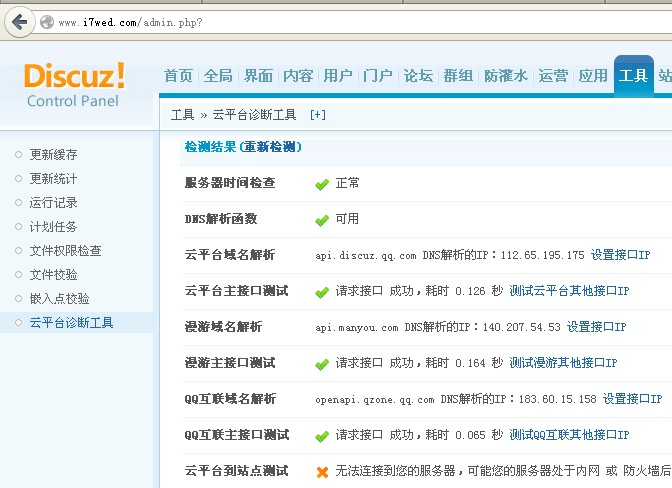Open the 首页 top navigation tab
This screenshot has height=488, width=672.
pos(178,76)
